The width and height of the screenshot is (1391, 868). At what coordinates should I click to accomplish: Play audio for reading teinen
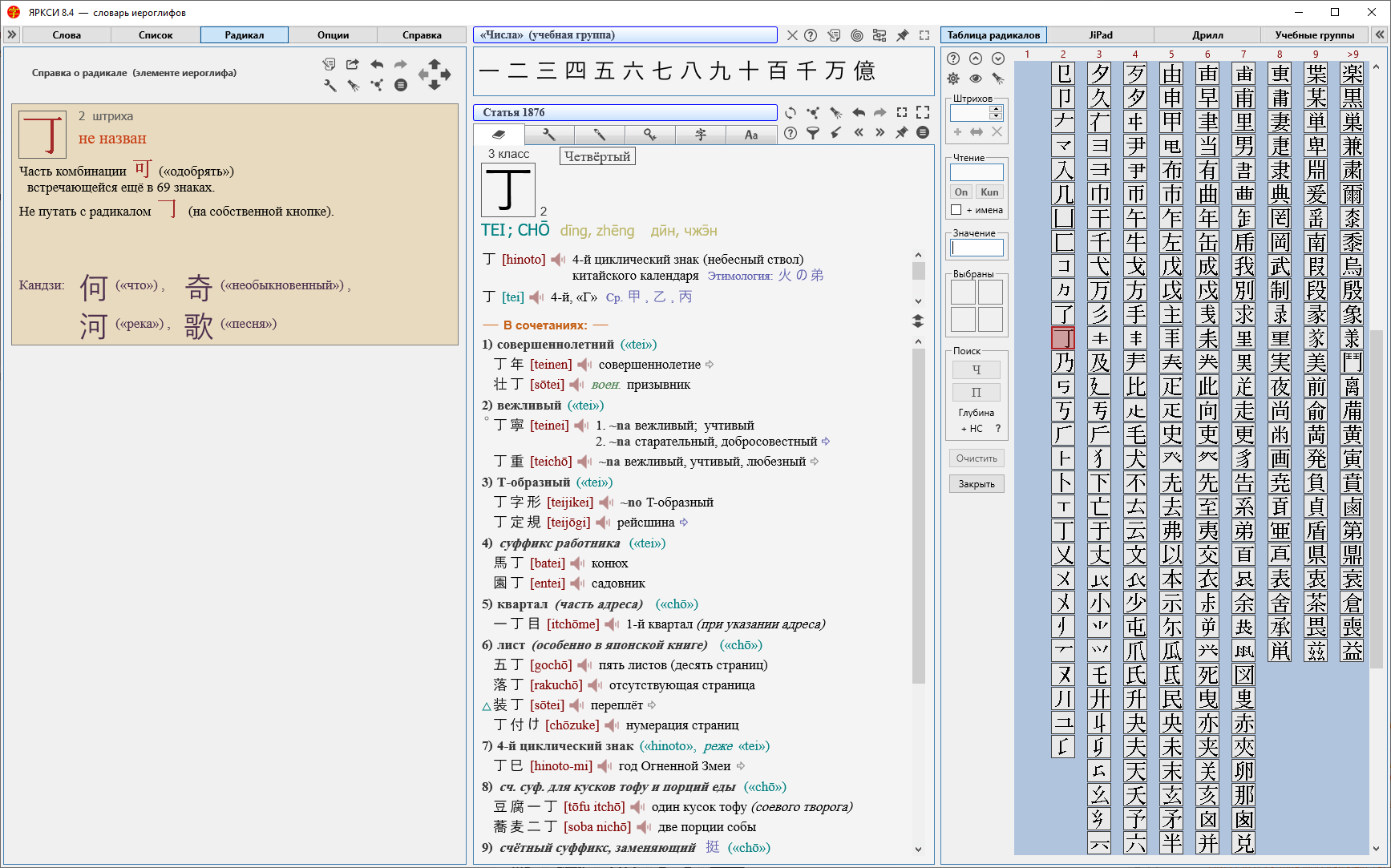[x=584, y=365]
